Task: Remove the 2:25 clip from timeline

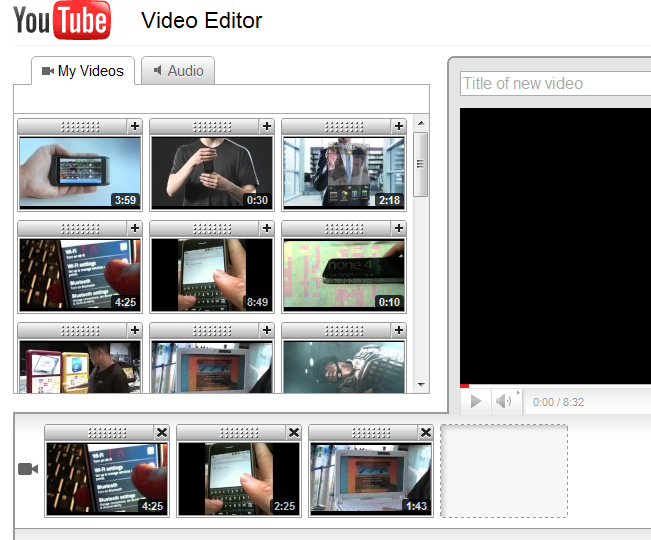Action: [294, 432]
